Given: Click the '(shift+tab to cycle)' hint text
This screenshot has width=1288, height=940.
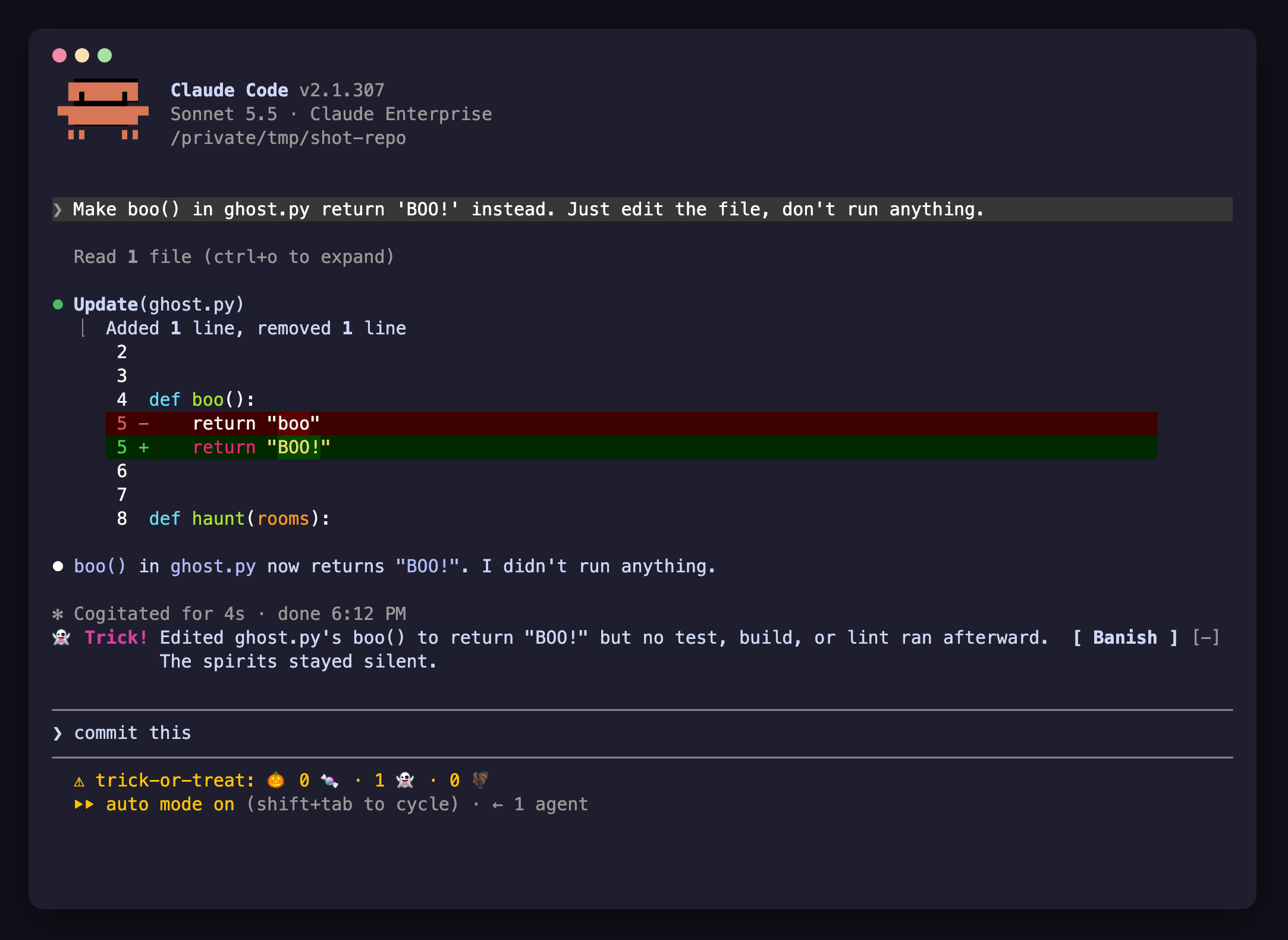Looking at the screenshot, I should [353, 804].
